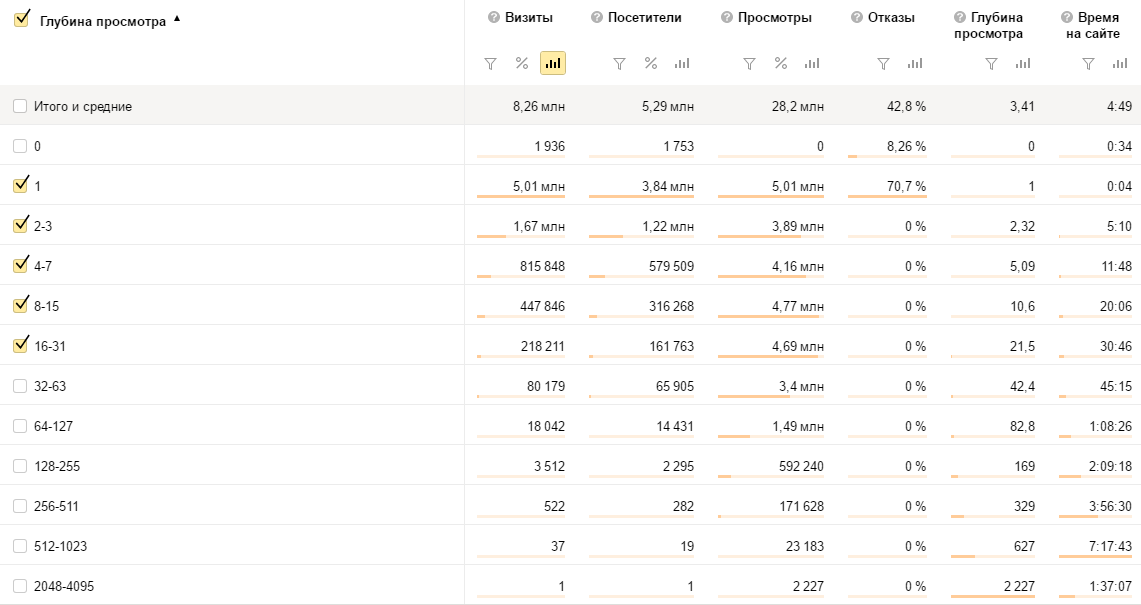
Task: Select the 2048-4095 row label
Action: click(64, 586)
